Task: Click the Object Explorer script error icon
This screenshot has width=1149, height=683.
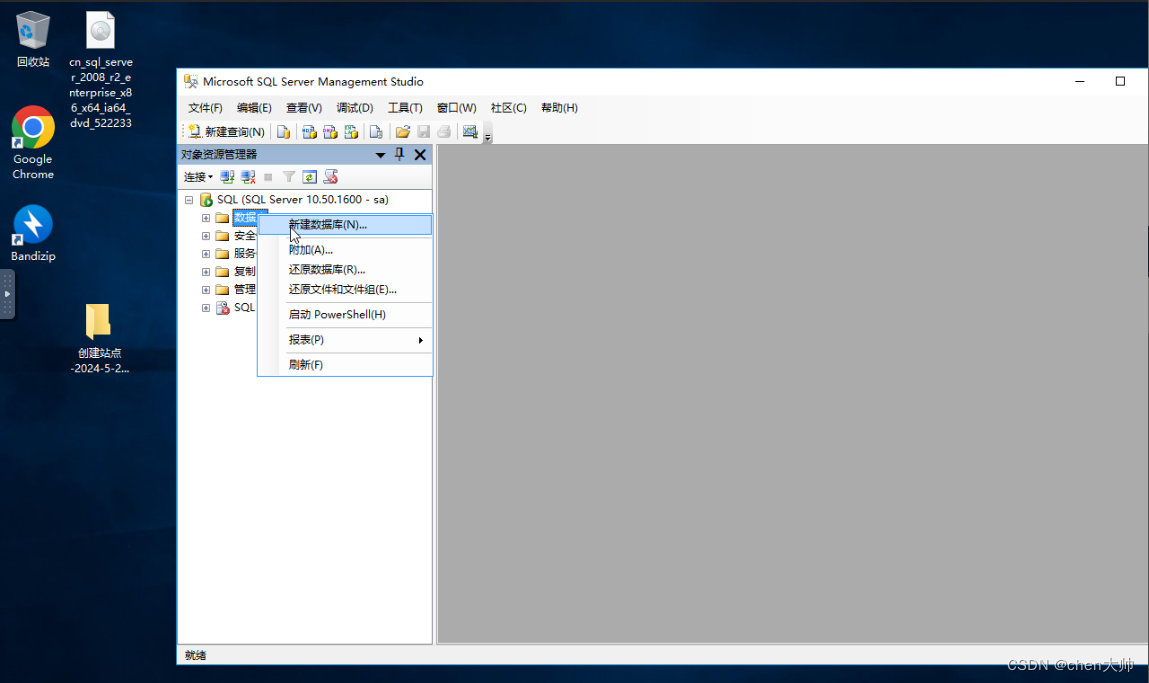Action: (331, 177)
